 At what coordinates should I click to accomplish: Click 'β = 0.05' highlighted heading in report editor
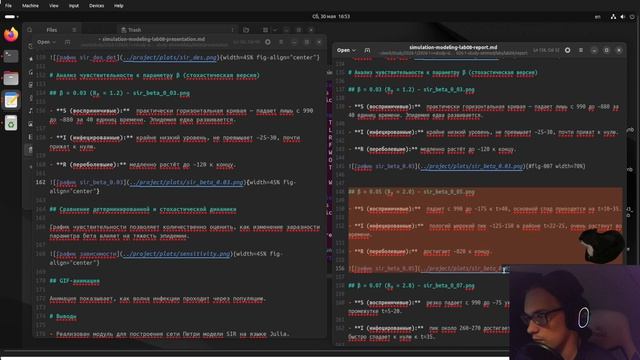pos(411,192)
